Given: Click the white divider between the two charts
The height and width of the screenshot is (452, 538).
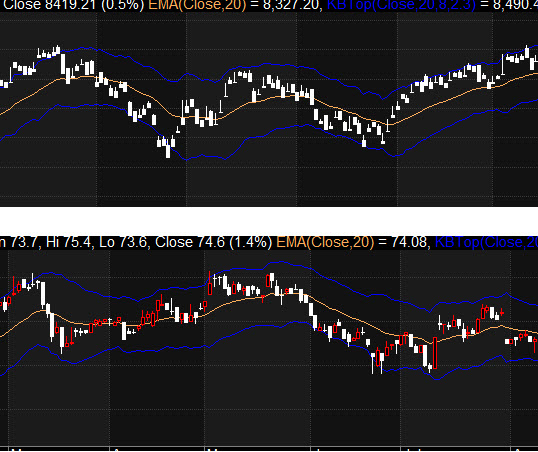Looking at the screenshot, I should point(269,221).
